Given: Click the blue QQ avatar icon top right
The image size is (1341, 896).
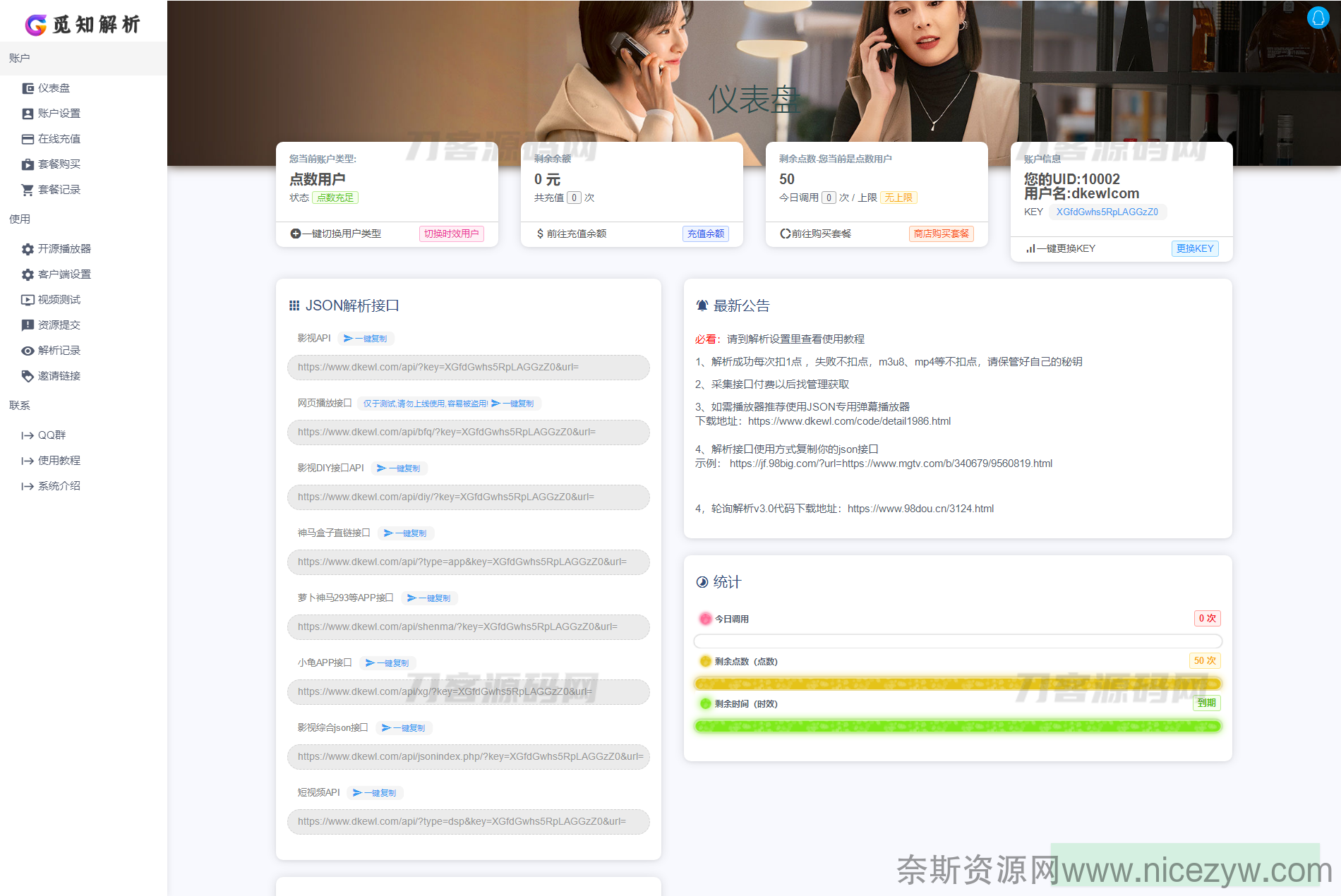Looking at the screenshot, I should point(1318,18).
